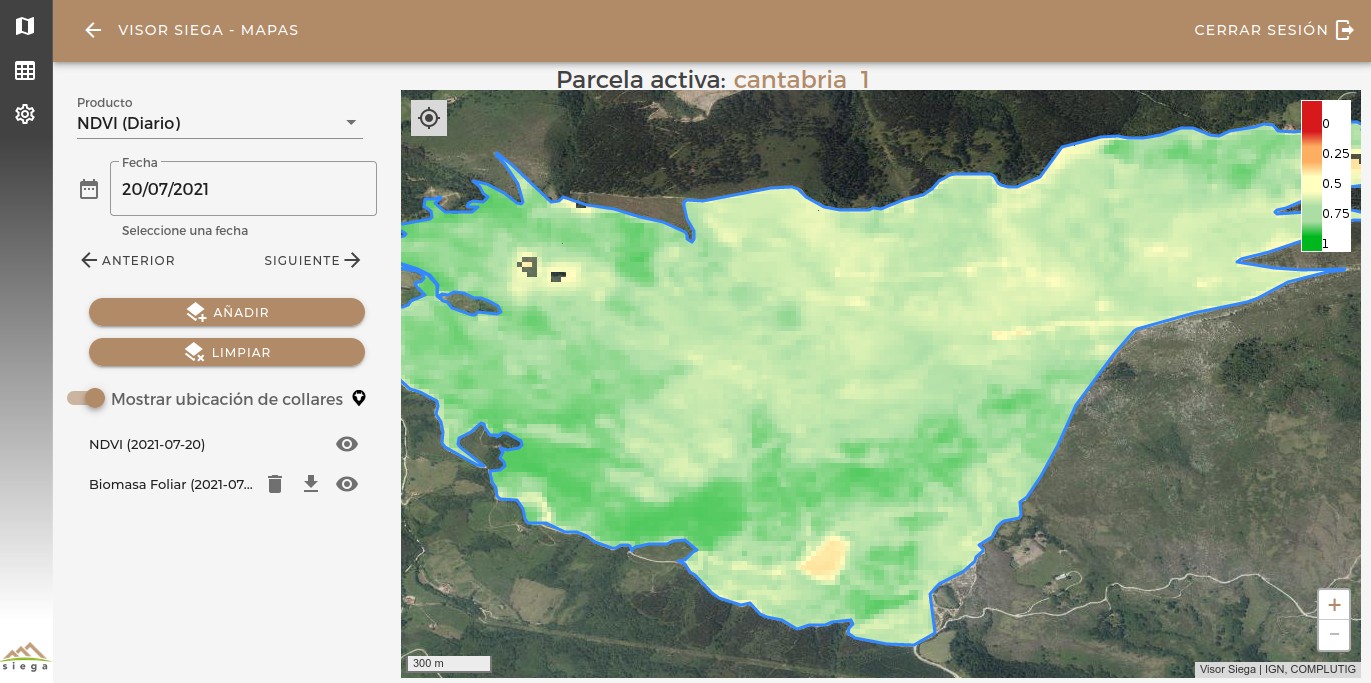The height and width of the screenshot is (683, 1371).
Task: Center the map with the locate icon
Action: coord(429,118)
